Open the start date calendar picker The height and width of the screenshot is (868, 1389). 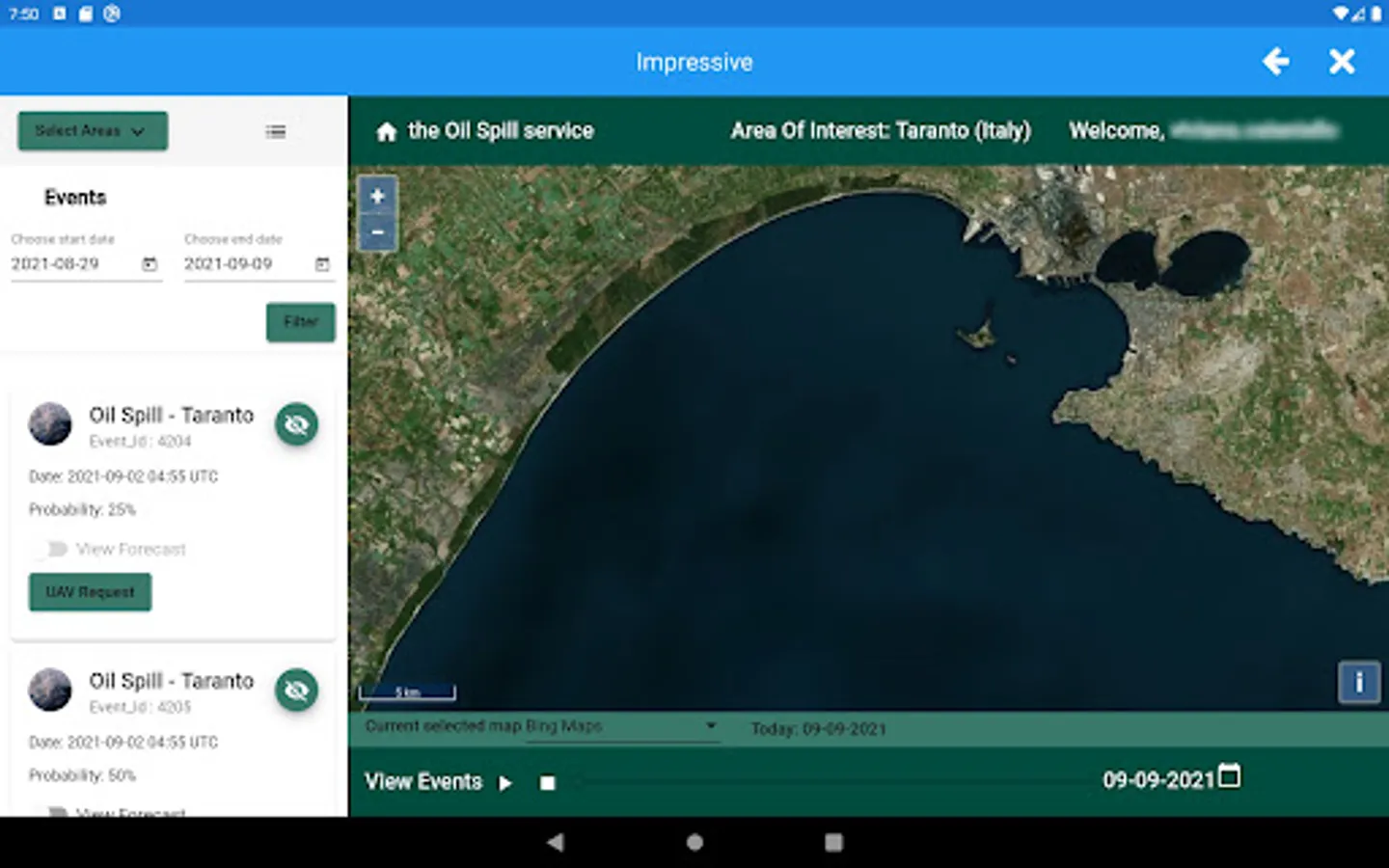pyautogui.click(x=150, y=264)
